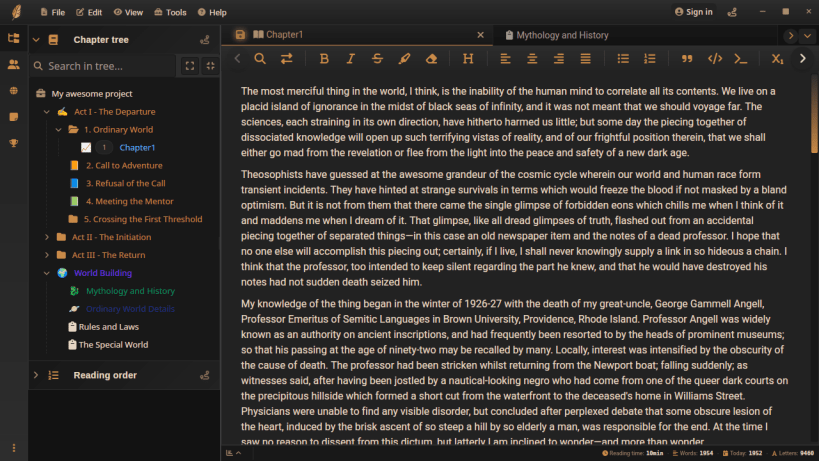Toggle strikethrough formatting

[377, 58]
